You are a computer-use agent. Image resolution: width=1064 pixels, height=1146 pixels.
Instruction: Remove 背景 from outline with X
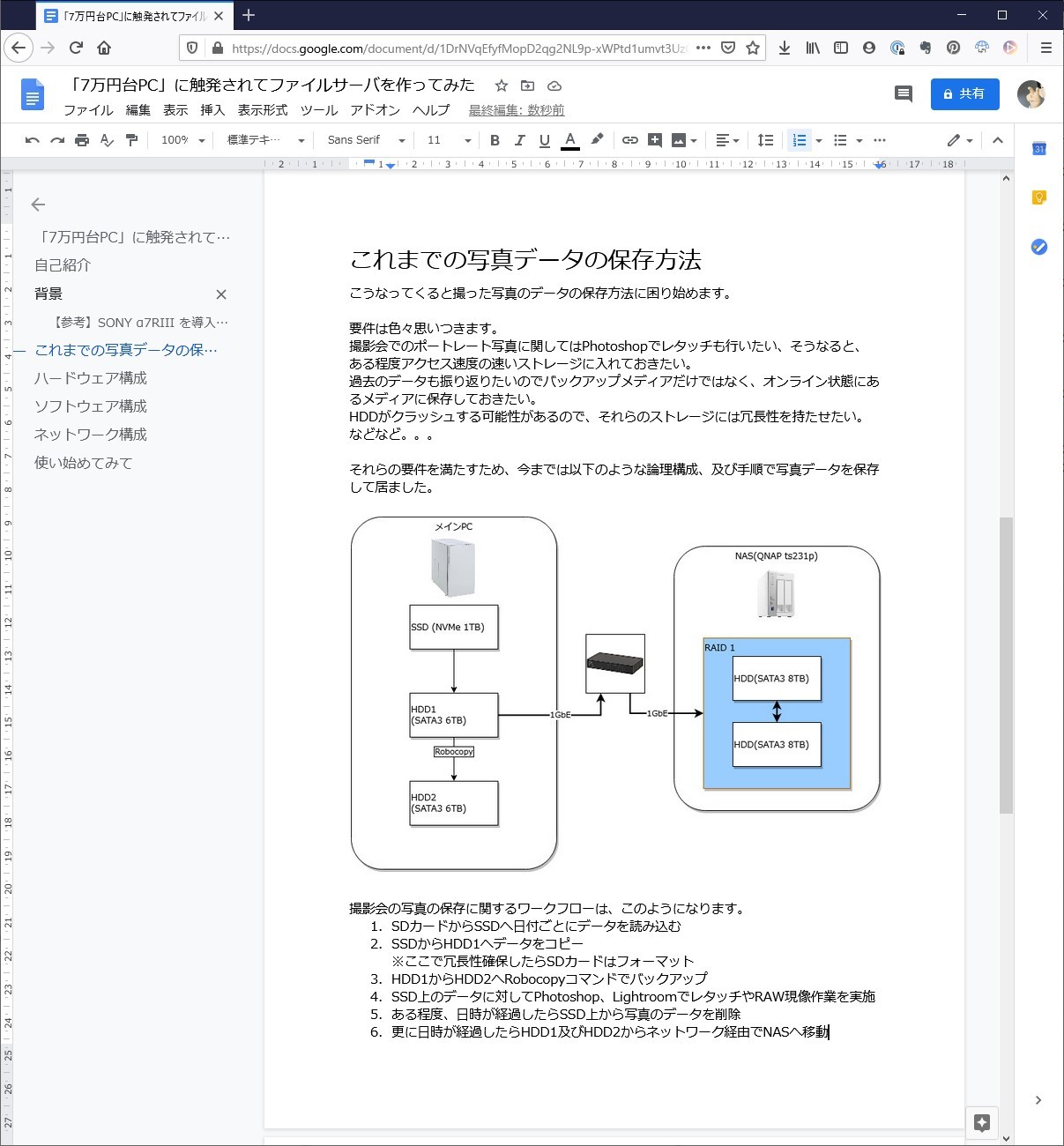221,294
